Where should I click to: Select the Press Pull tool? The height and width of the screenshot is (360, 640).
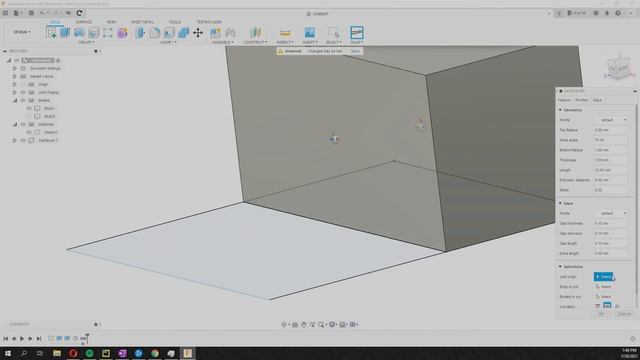(140, 33)
